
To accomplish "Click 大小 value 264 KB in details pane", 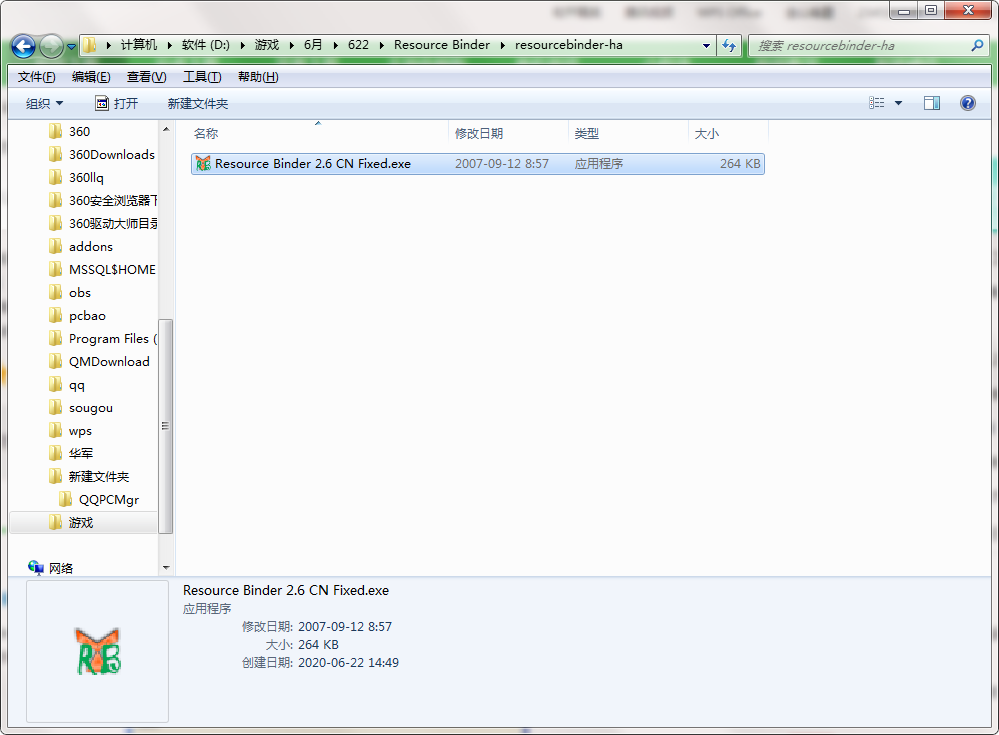I will (x=318, y=645).
